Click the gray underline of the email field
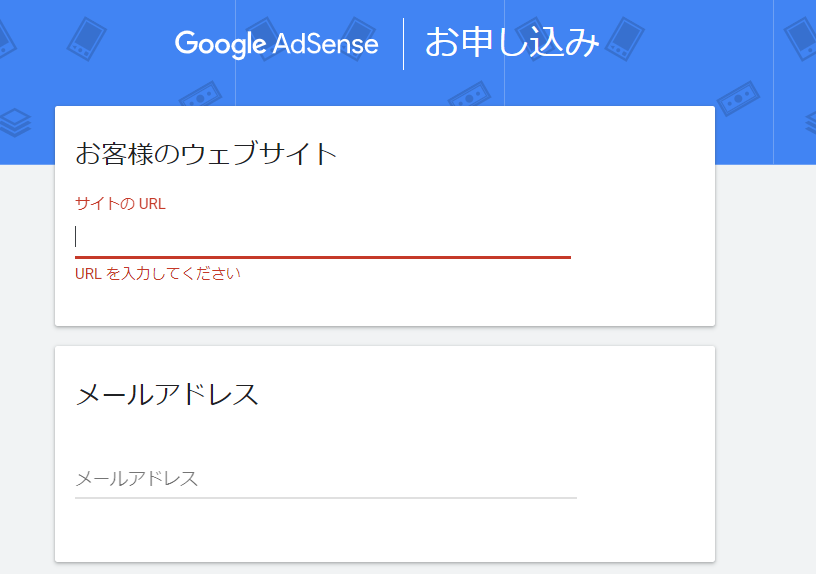 coord(325,497)
